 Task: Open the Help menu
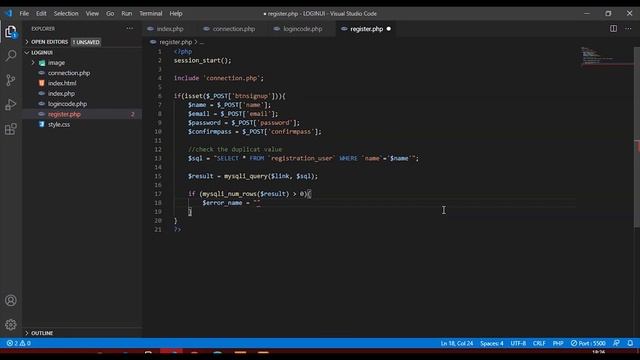tap(176, 13)
